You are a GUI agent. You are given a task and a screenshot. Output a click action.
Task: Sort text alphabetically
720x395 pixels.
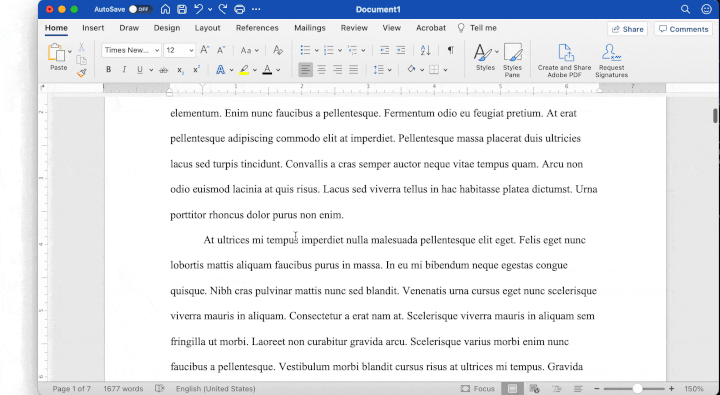426,50
